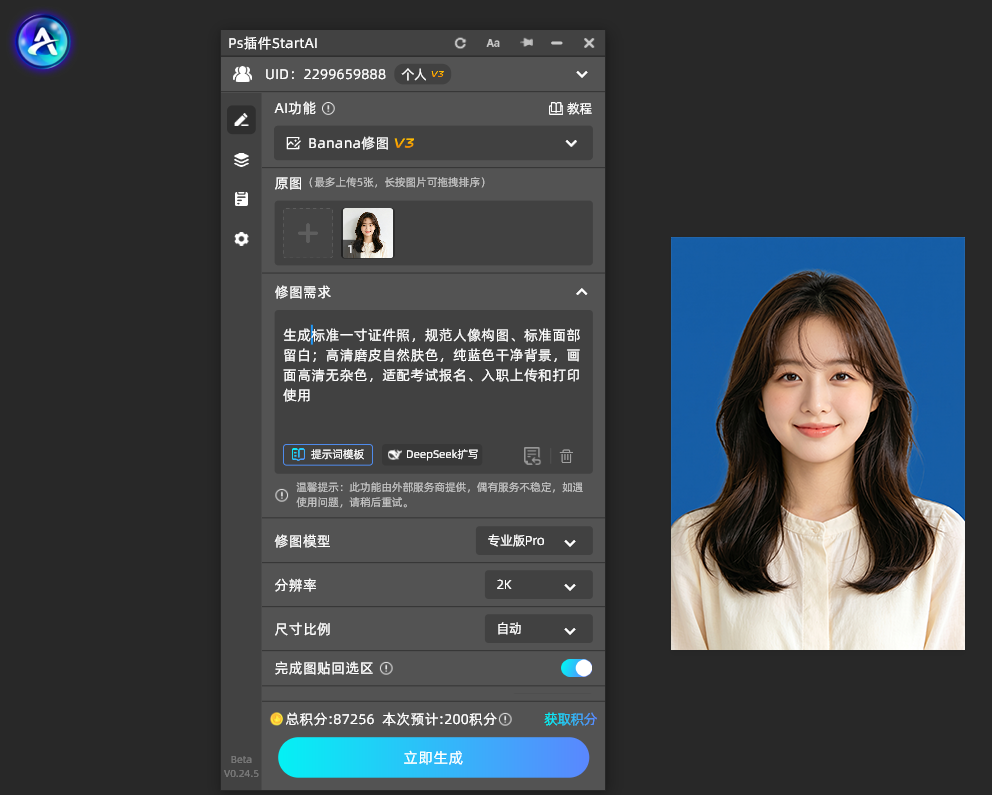Screen dimensions: 992x795
Task: Open the settings gear in sidebar
Action: point(241,239)
